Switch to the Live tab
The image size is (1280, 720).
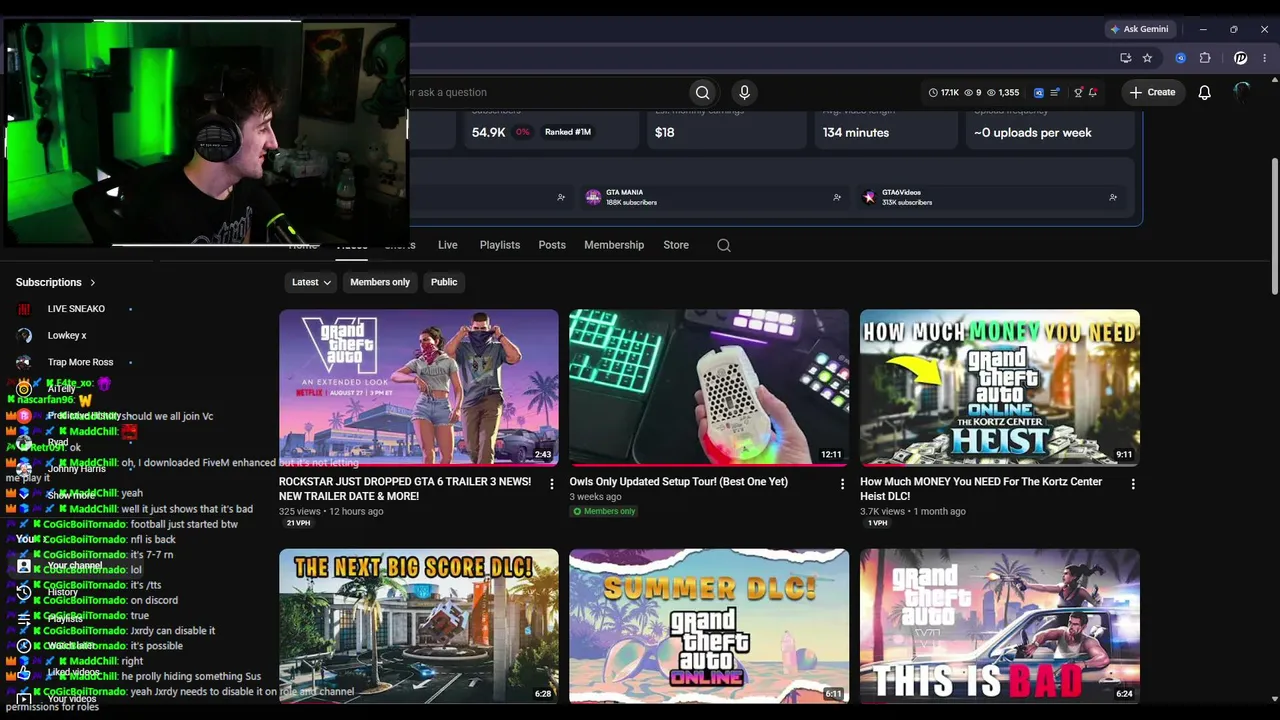pos(448,245)
